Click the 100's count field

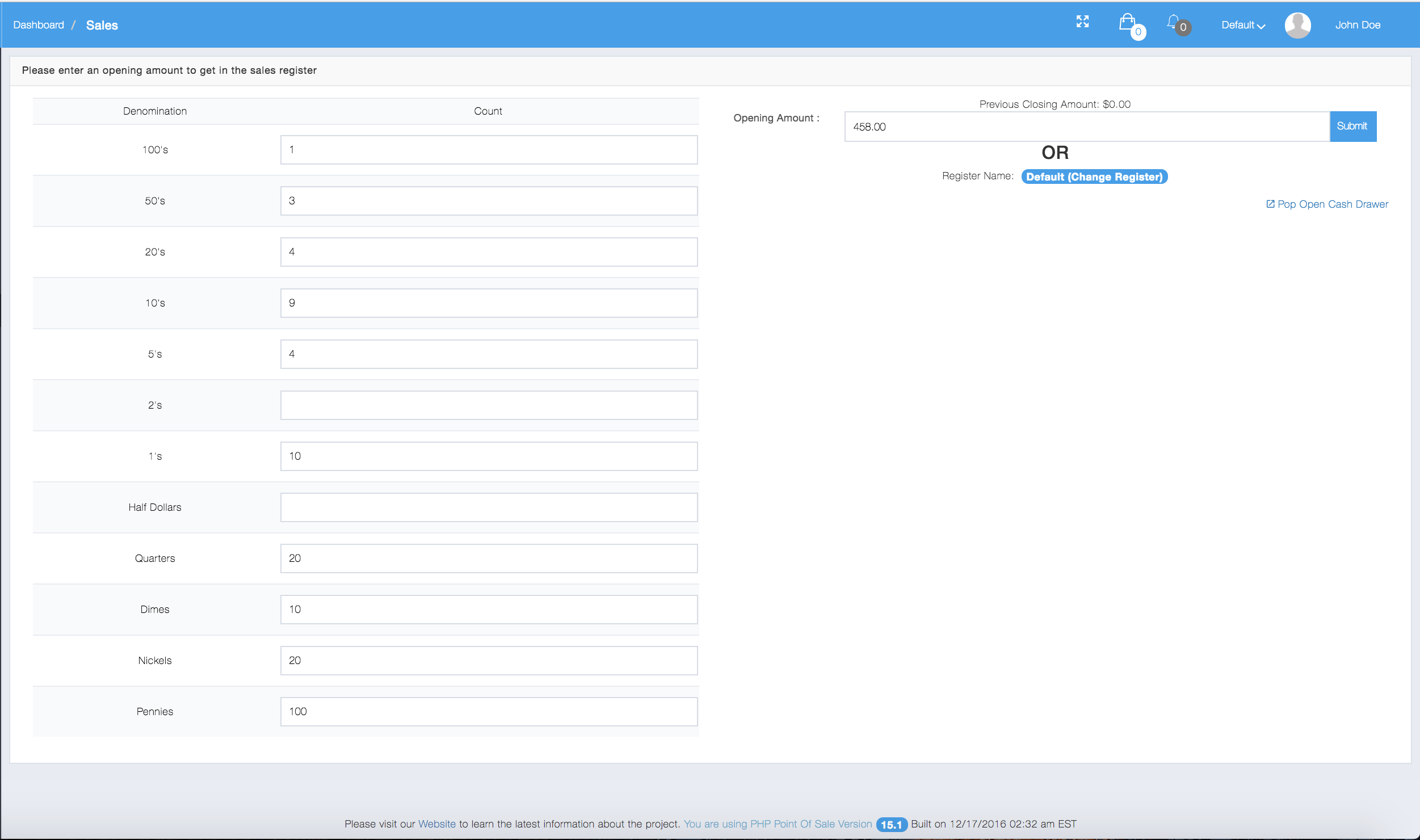click(x=489, y=150)
